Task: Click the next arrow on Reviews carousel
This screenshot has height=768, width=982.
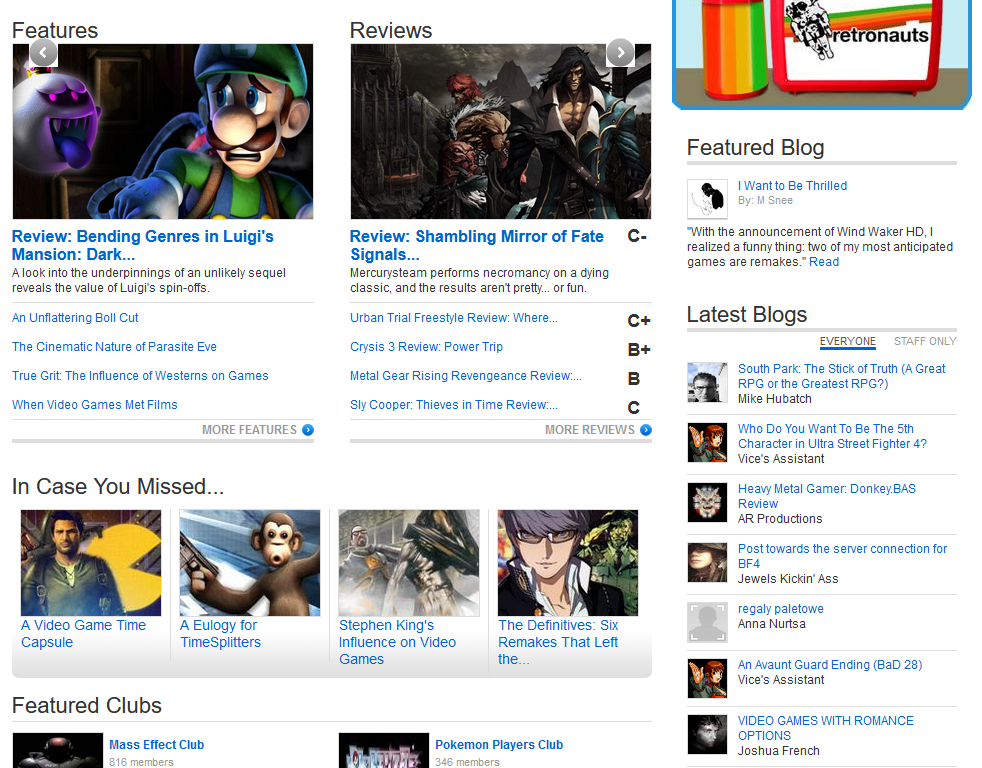Action: coord(620,53)
